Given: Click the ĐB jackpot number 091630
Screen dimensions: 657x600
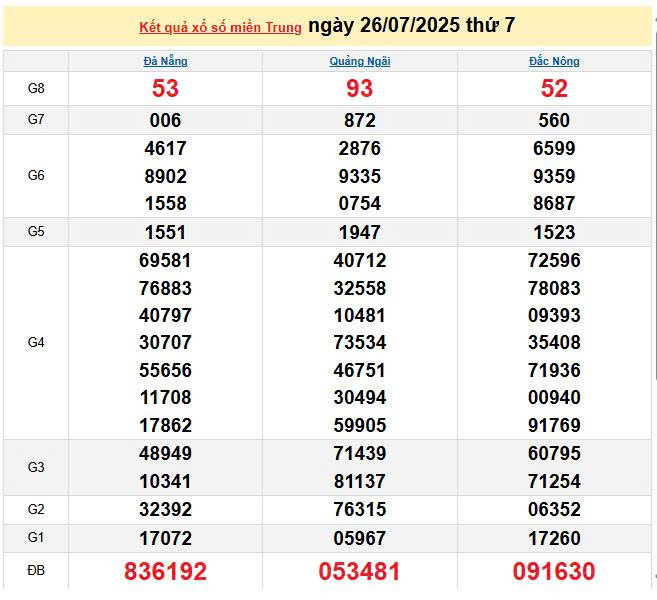Looking at the screenshot, I should coord(554,571).
